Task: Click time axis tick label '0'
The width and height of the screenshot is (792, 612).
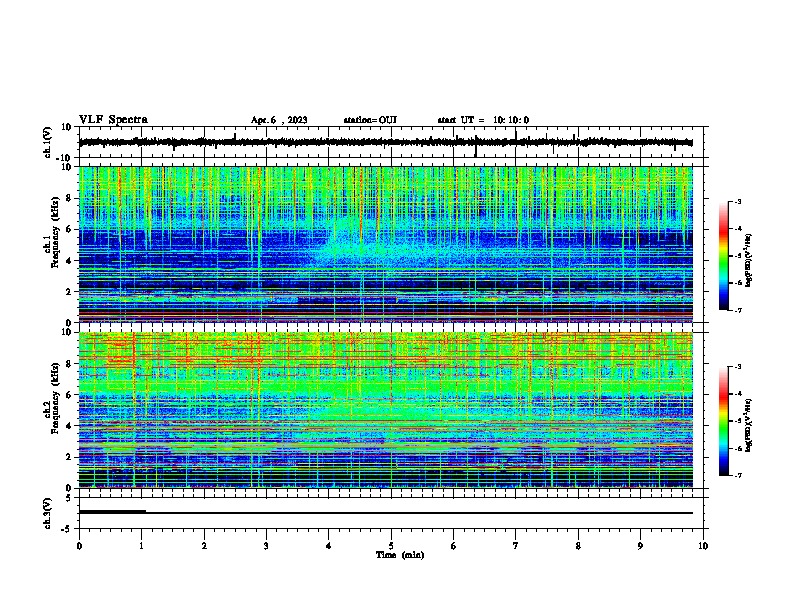Action: 79,546
